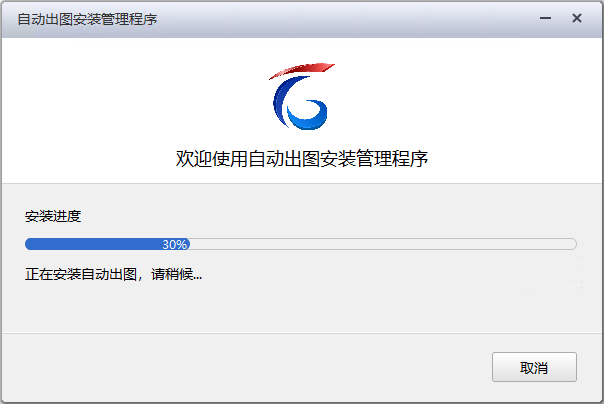The height and width of the screenshot is (404, 604).
Task: Select the 欢迎使用自动出图安装管理程序 heading
Action: pyautogui.click(x=302, y=158)
